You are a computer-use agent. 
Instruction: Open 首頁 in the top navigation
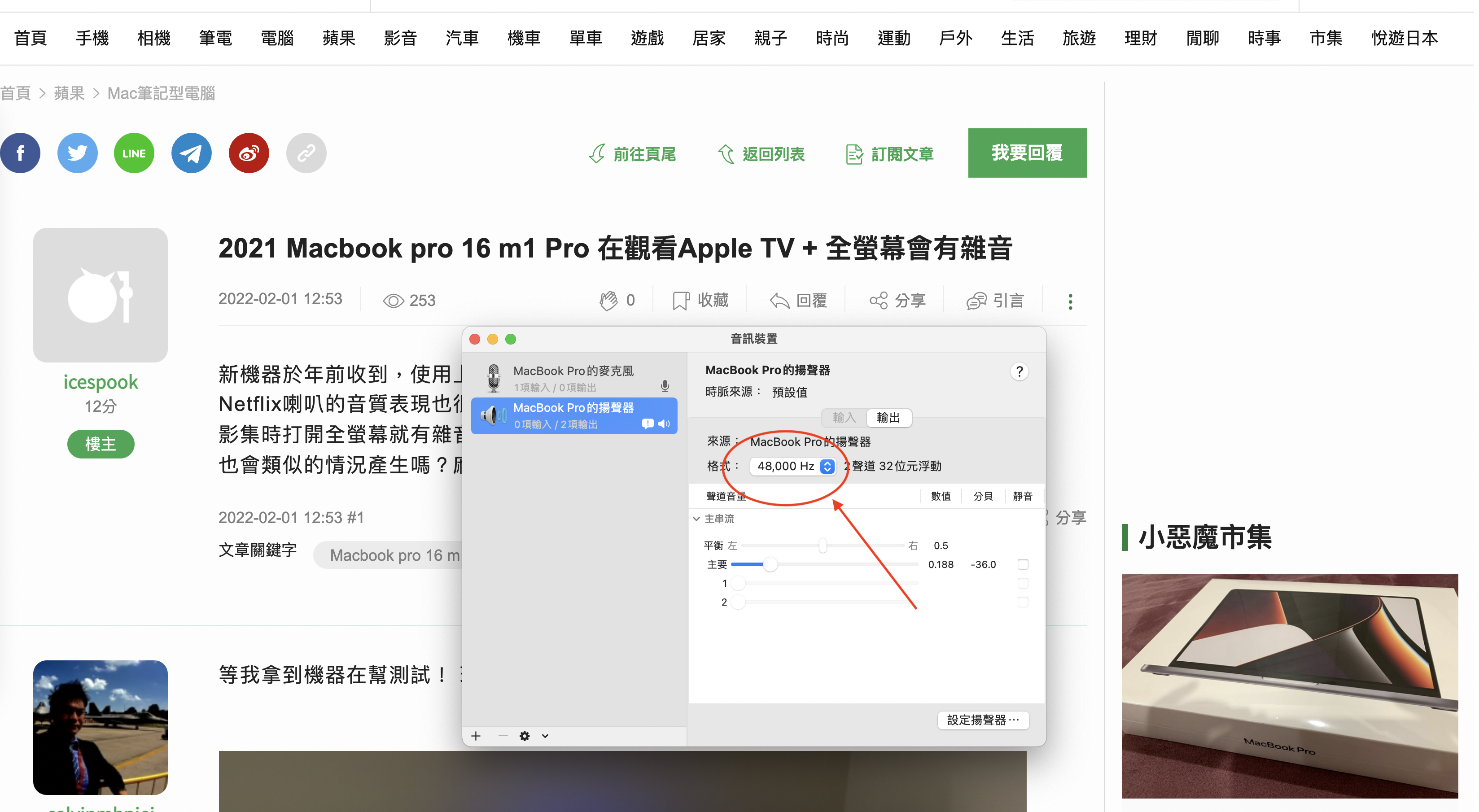31,39
